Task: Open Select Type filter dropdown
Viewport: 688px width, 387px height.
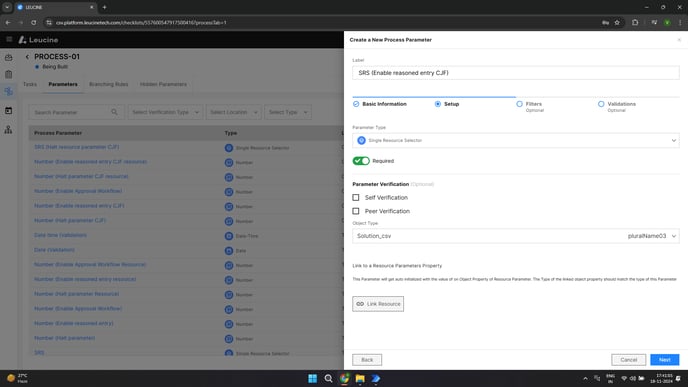Action: coord(288,112)
